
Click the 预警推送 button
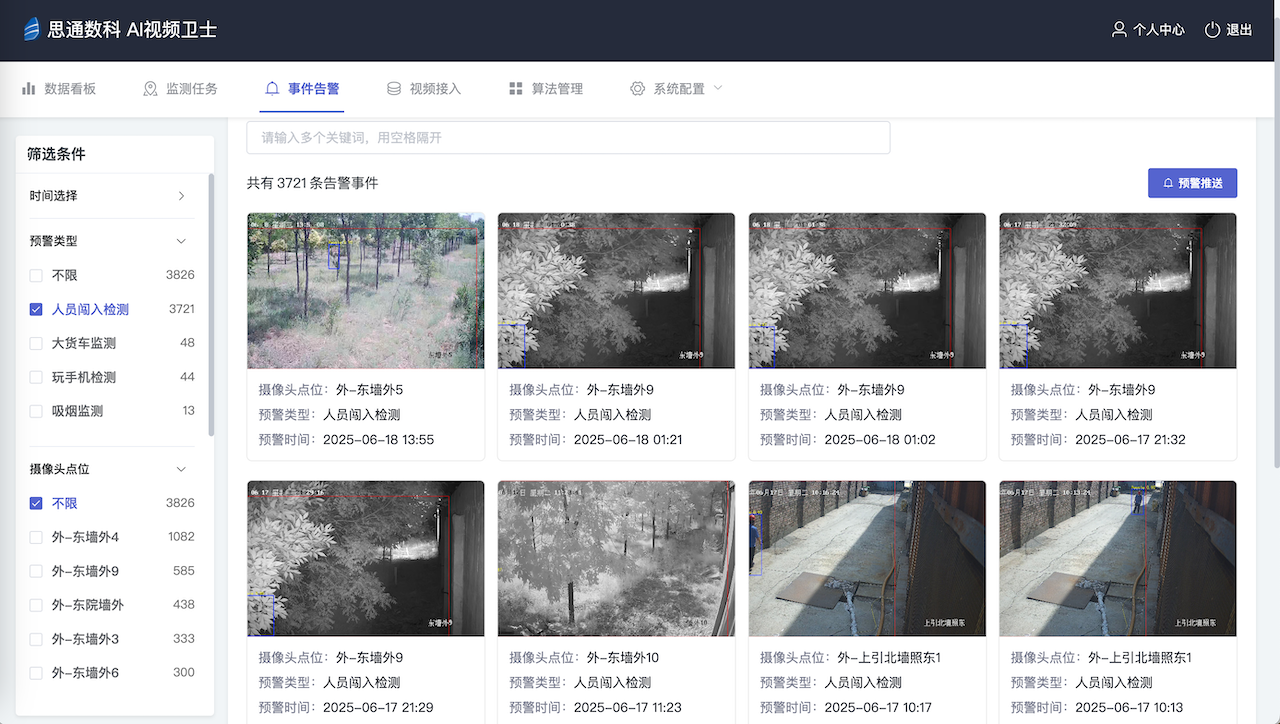[x=1192, y=183]
